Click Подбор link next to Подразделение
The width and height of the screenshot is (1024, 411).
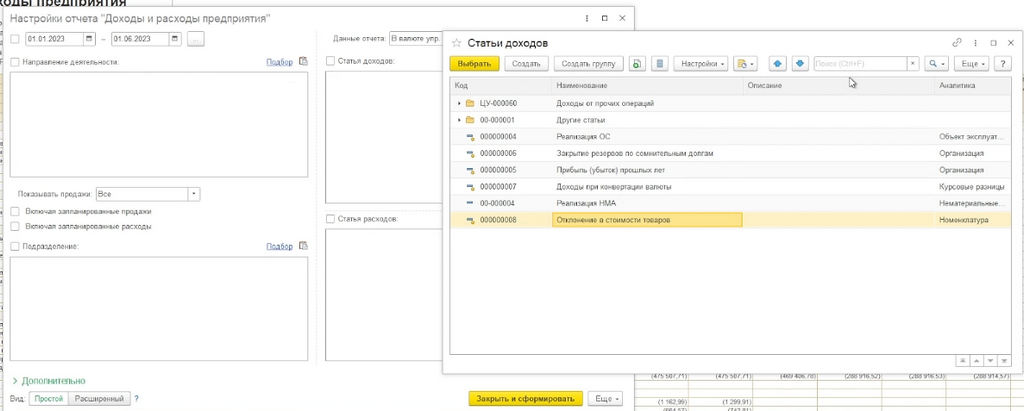click(x=280, y=246)
